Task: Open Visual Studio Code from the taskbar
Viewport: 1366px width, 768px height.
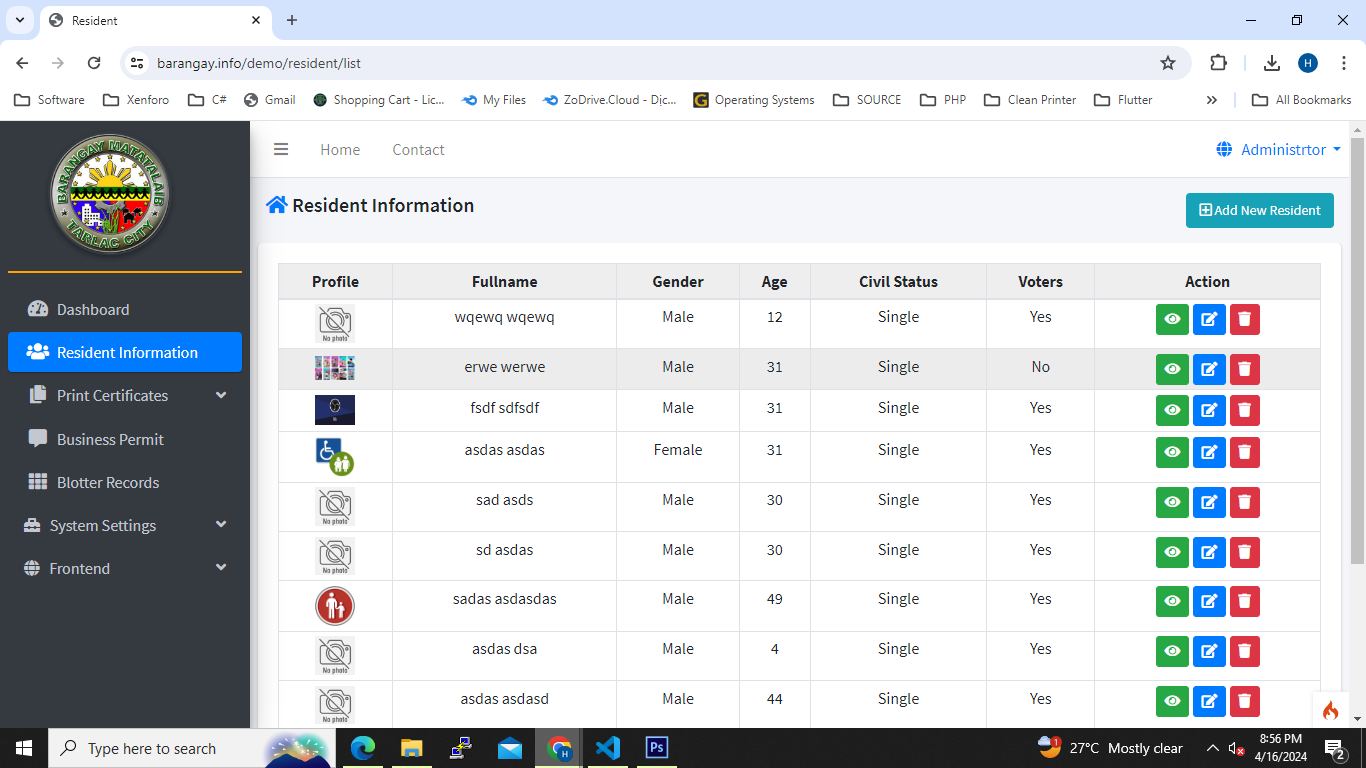Action: (x=607, y=748)
